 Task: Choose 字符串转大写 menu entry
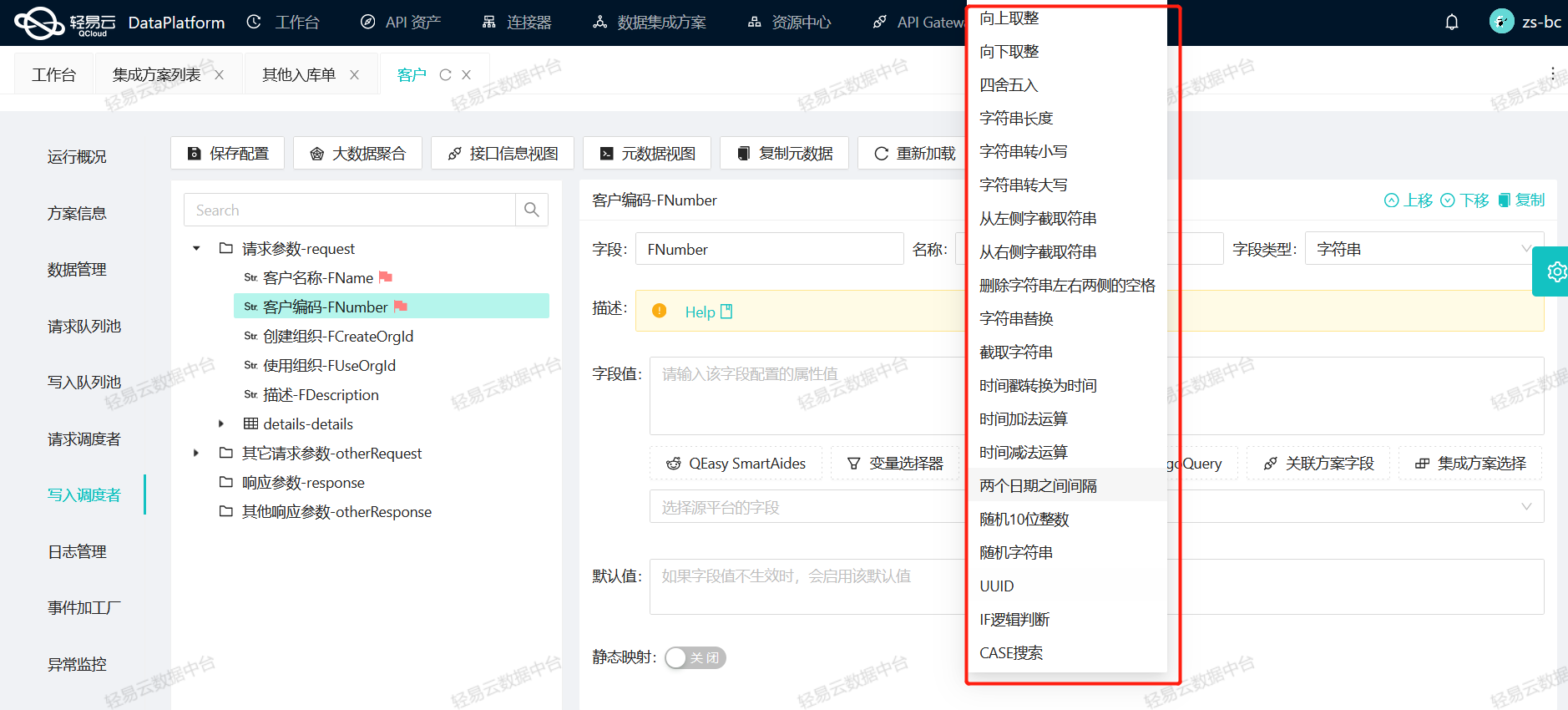1066,185
